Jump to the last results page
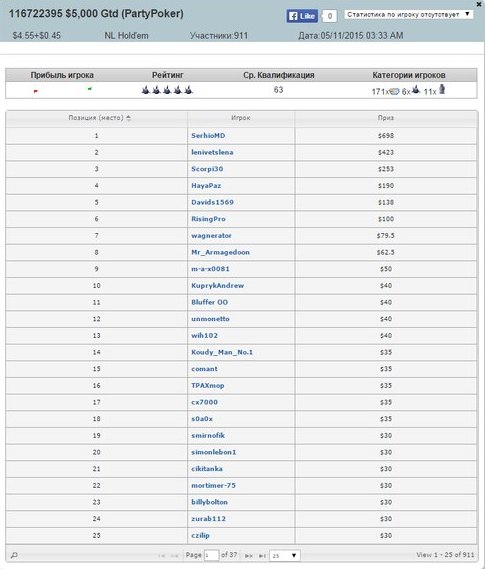The image size is (485, 569). [262, 556]
